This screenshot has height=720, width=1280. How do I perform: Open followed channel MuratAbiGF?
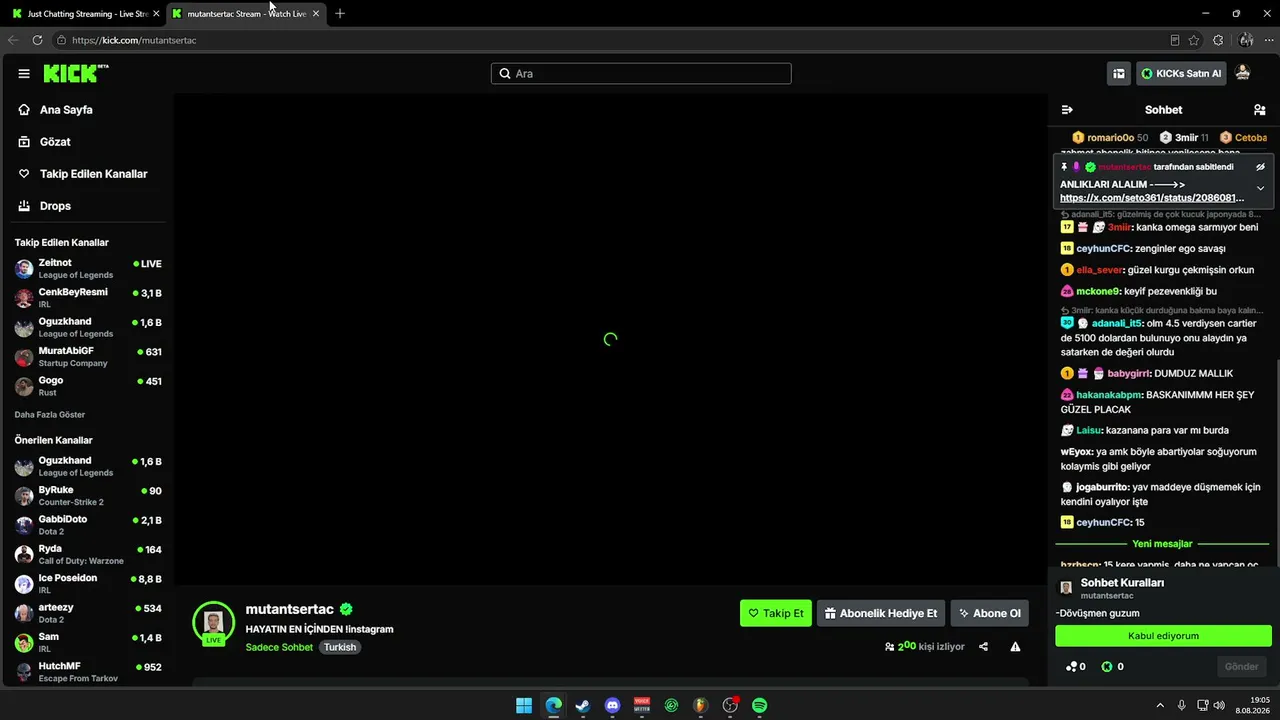point(88,357)
